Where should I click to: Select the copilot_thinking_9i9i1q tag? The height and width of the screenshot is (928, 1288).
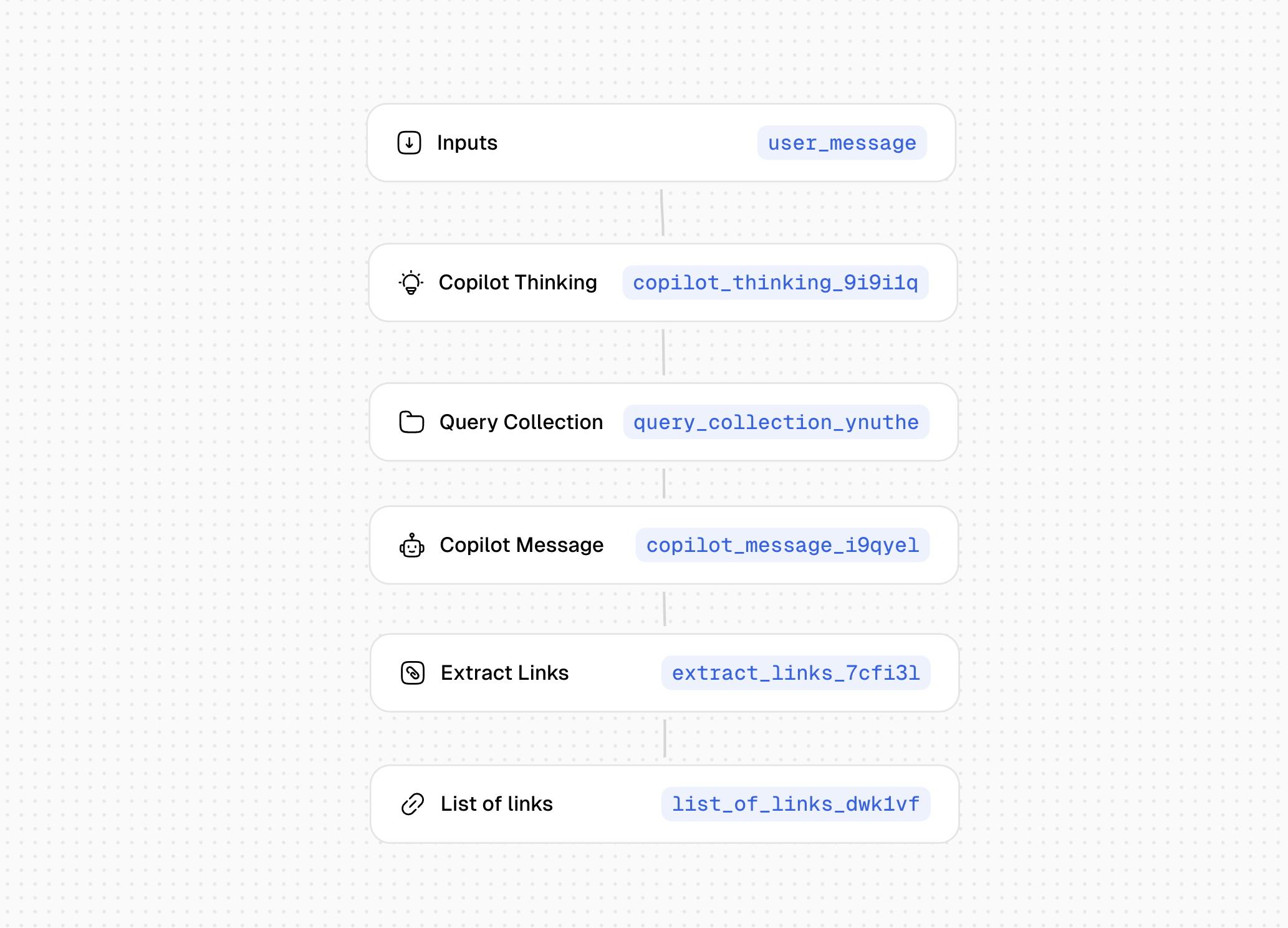(x=776, y=283)
